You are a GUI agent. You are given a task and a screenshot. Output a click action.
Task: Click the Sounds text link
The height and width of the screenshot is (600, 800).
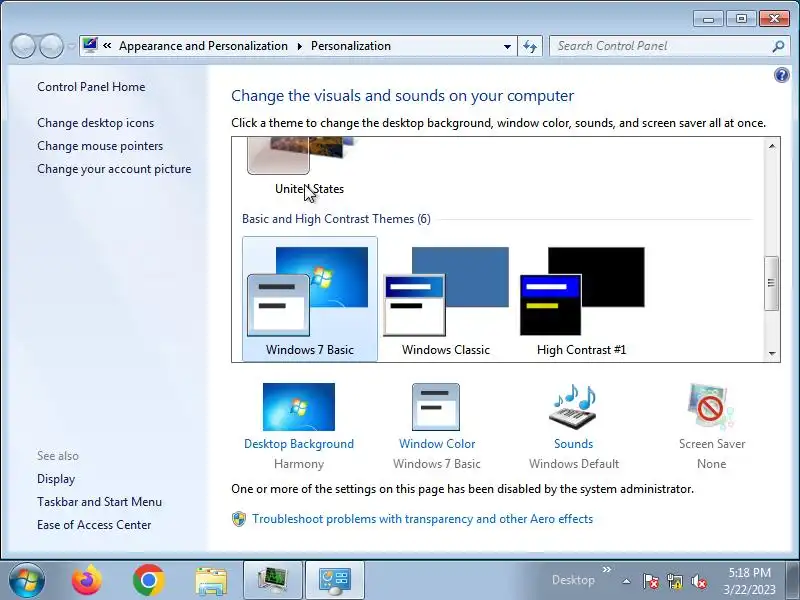pos(573,444)
